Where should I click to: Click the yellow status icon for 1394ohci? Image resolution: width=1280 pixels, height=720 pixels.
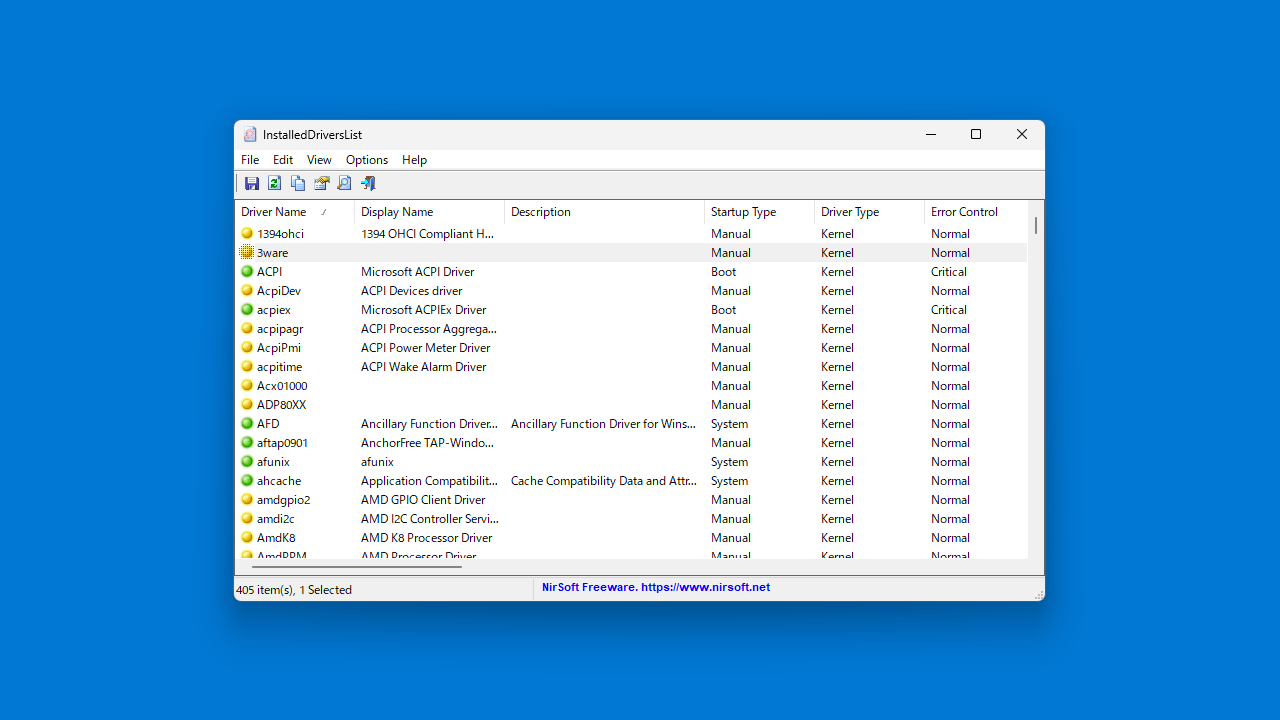247,233
